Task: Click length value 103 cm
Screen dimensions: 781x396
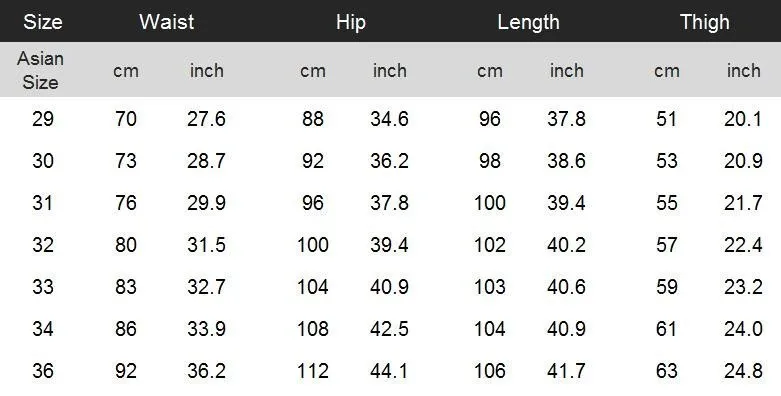Action: point(490,287)
